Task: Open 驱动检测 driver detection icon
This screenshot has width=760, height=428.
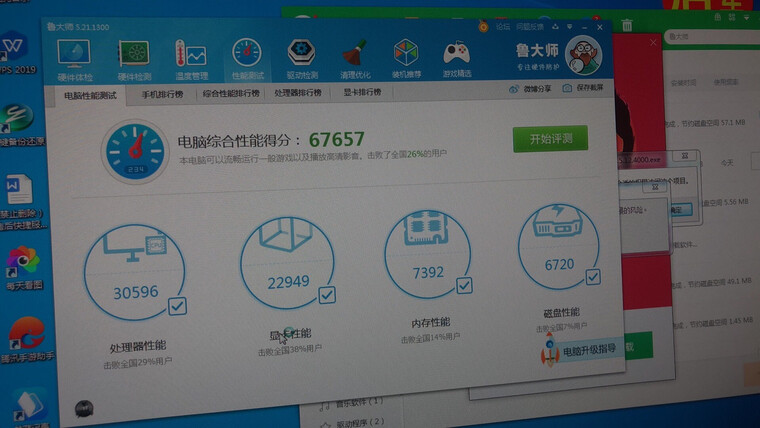Action: [x=302, y=59]
